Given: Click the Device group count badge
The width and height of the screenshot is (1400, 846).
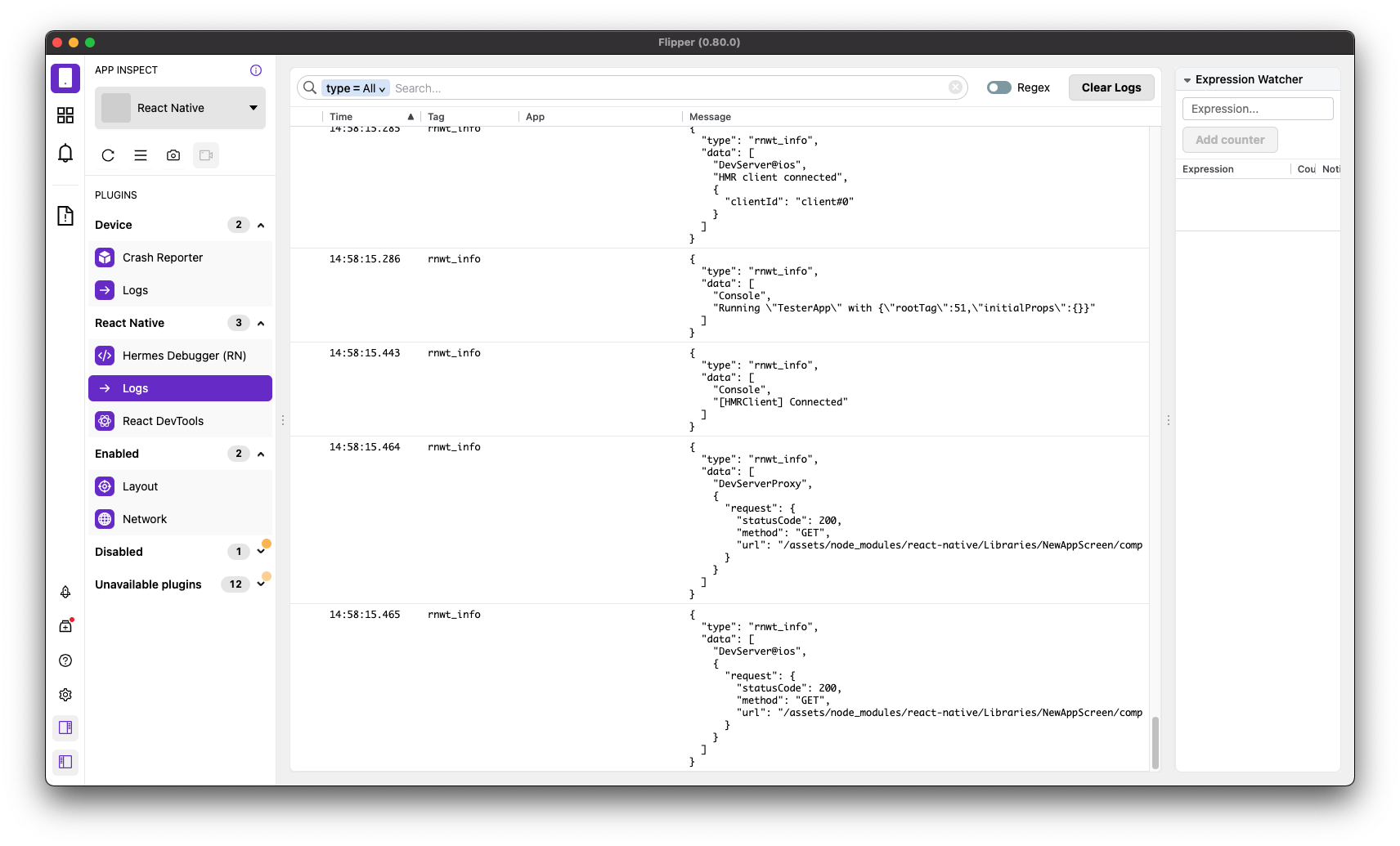Looking at the screenshot, I should pyautogui.click(x=238, y=225).
